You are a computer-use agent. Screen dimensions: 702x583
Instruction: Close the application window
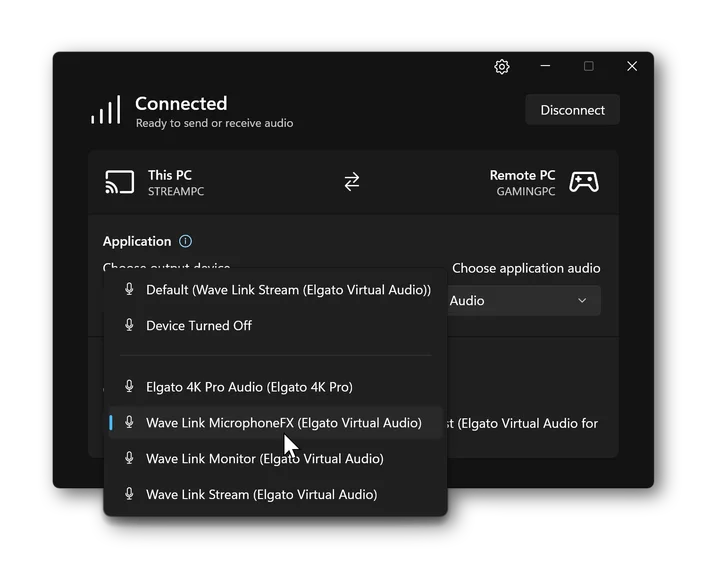(x=632, y=66)
